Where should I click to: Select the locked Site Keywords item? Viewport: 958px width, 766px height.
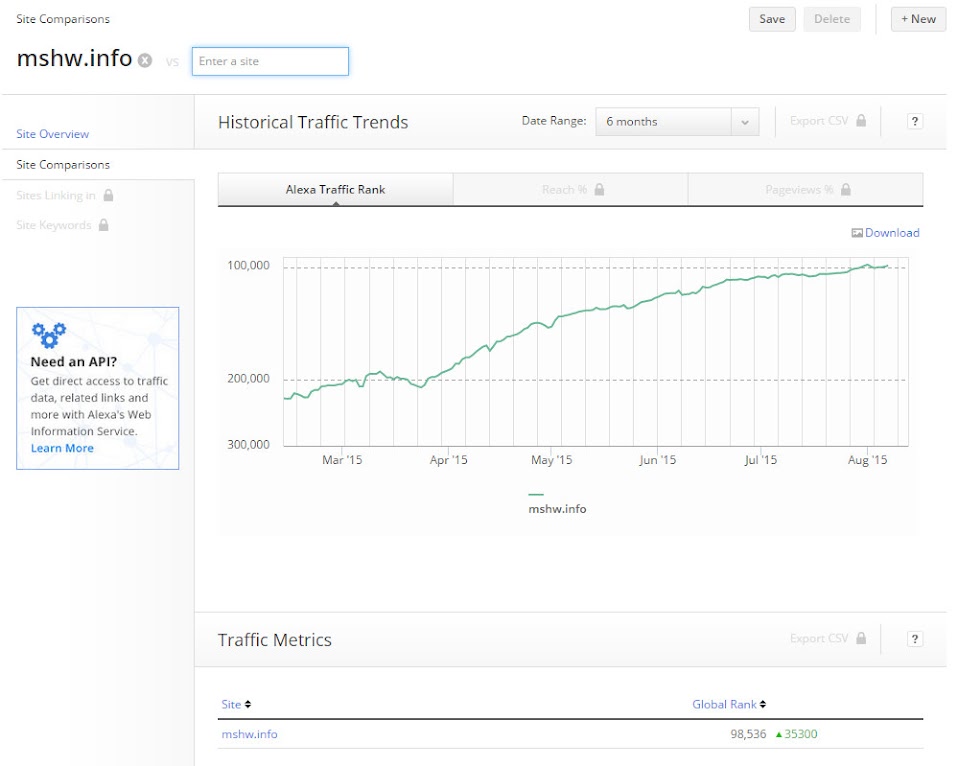point(54,225)
